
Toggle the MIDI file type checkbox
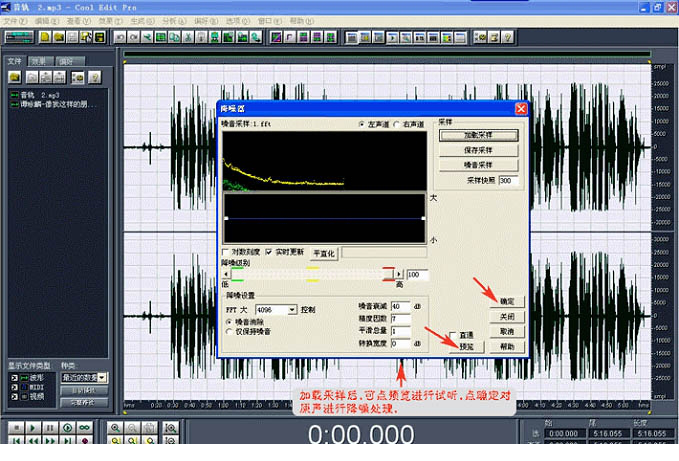tap(14, 387)
